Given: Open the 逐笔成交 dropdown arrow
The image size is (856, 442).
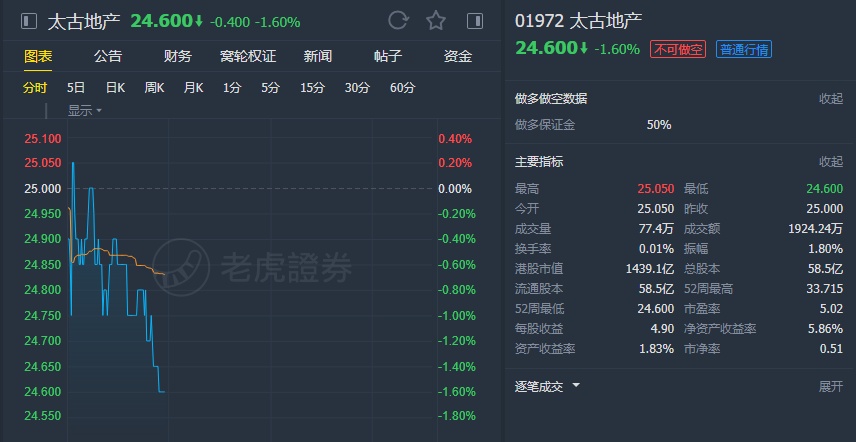Looking at the screenshot, I should [576, 386].
